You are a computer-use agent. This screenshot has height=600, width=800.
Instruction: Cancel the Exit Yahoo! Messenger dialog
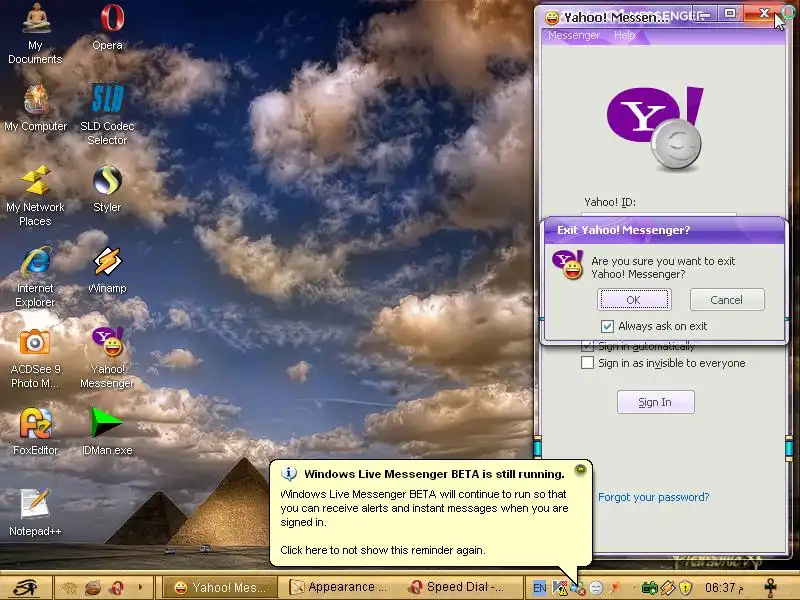coord(727,299)
